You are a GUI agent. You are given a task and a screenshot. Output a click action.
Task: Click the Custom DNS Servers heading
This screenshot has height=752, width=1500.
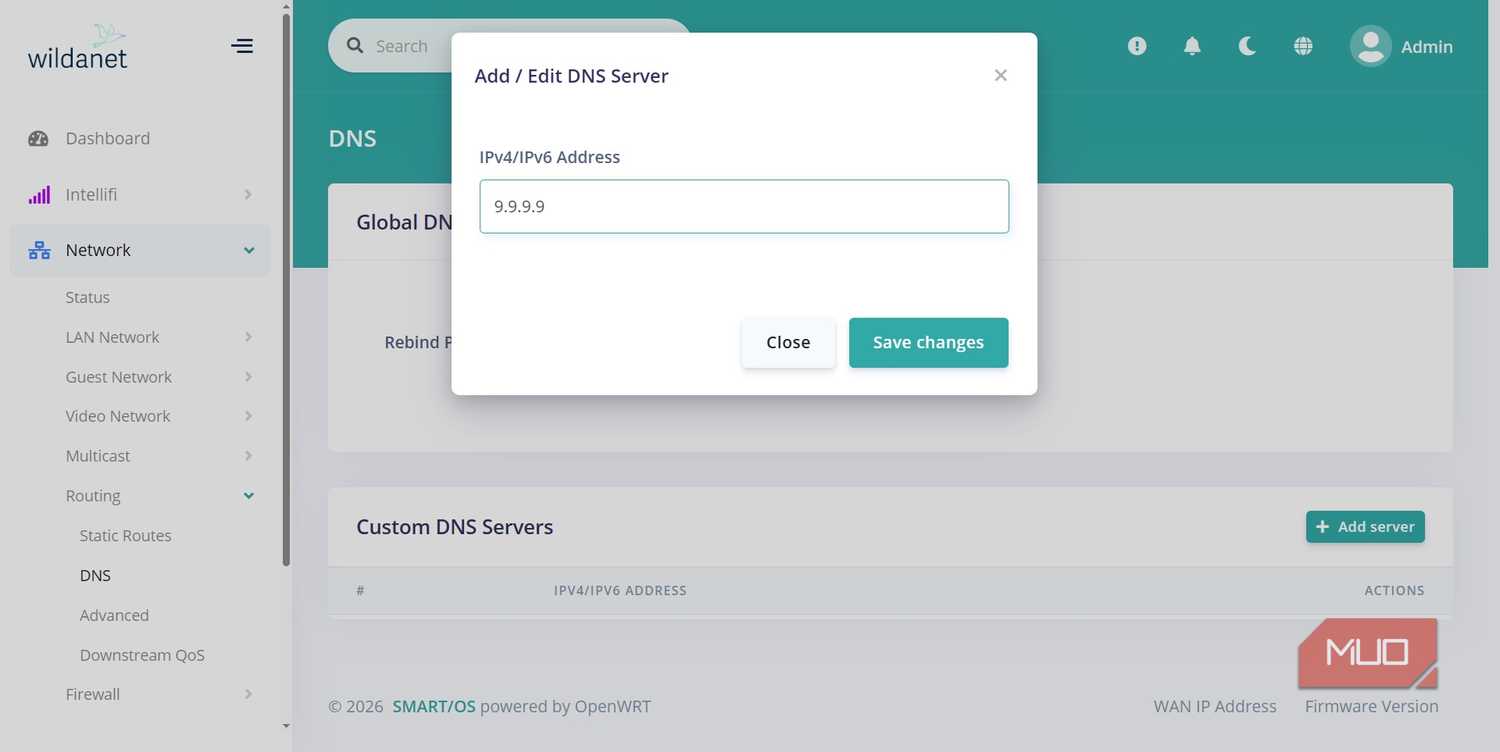[455, 527]
